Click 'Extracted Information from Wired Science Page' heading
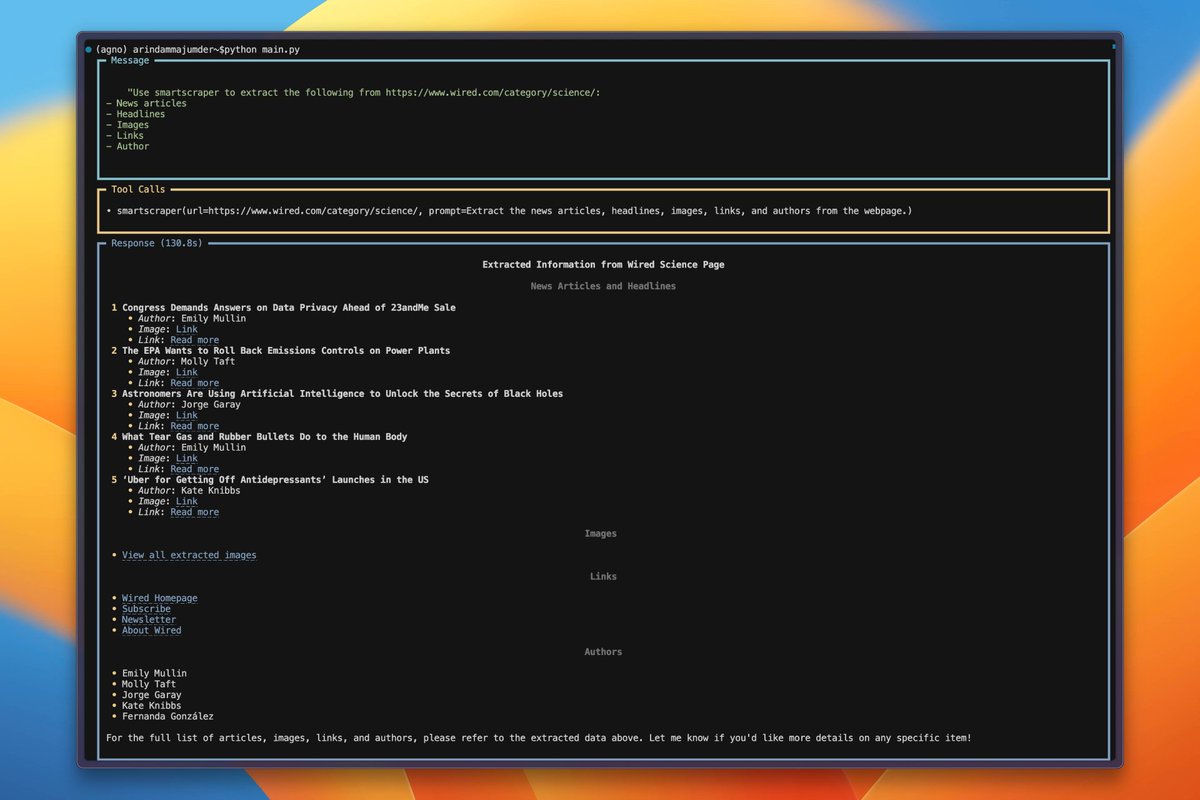This screenshot has height=800, width=1200. coord(603,265)
